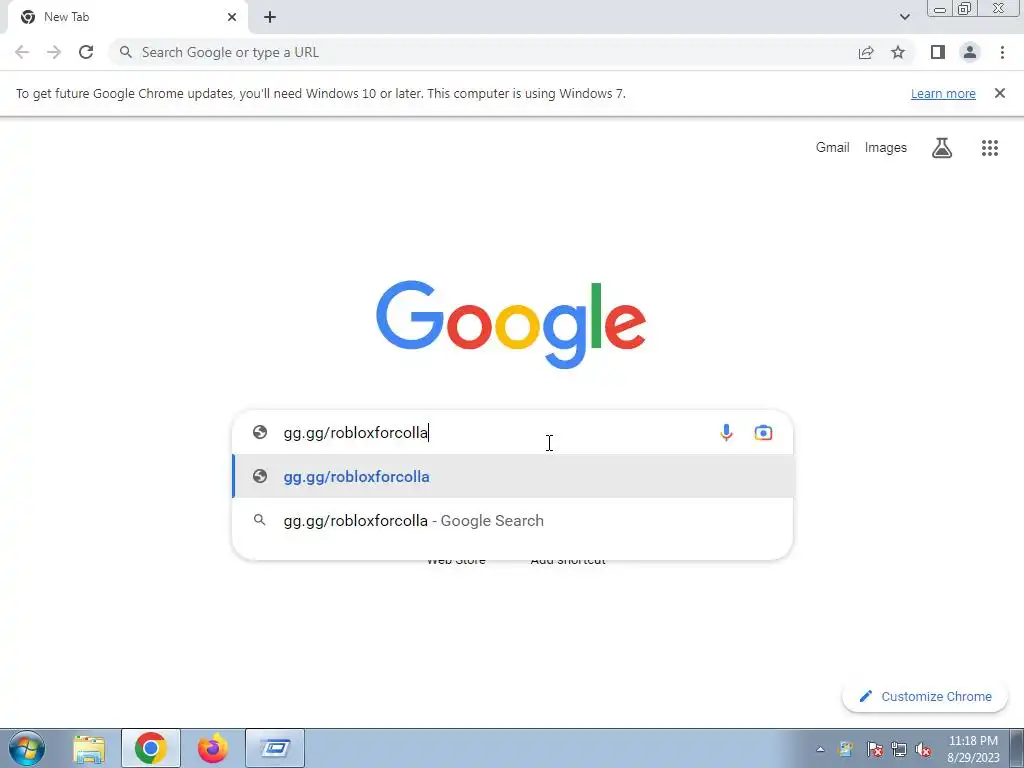Open Search Labs flask icon
This screenshot has height=768, width=1024.
point(942,148)
